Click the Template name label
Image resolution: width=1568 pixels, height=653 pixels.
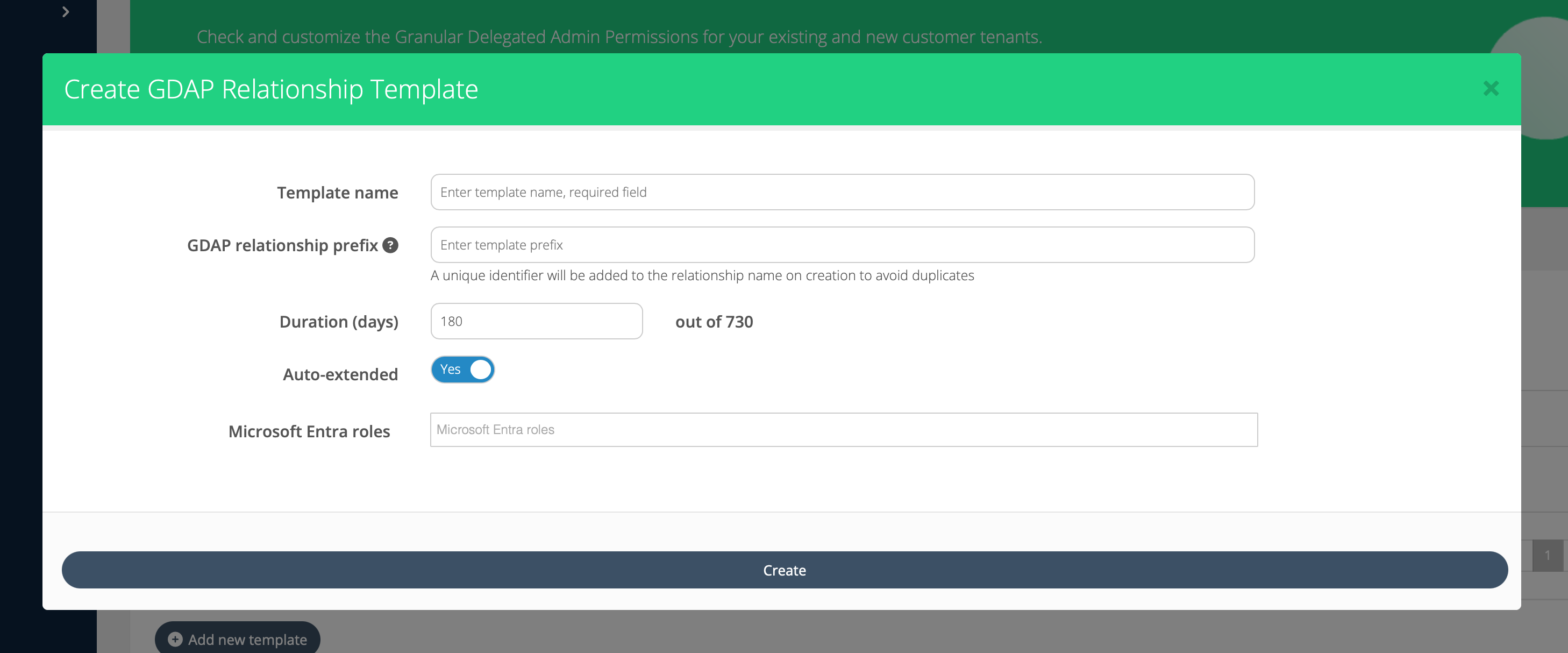[x=337, y=193]
